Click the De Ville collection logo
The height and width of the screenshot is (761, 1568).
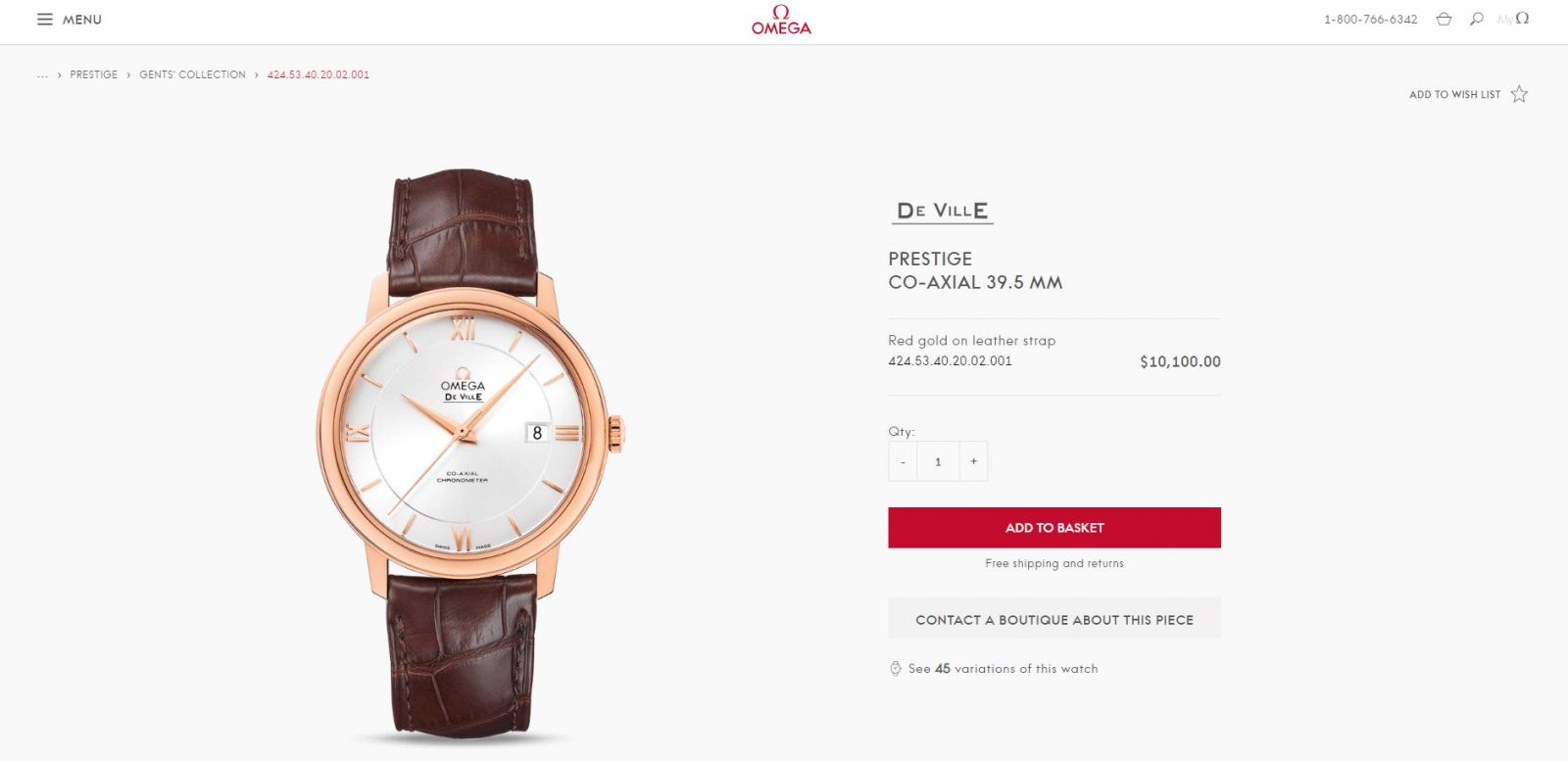coord(943,211)
